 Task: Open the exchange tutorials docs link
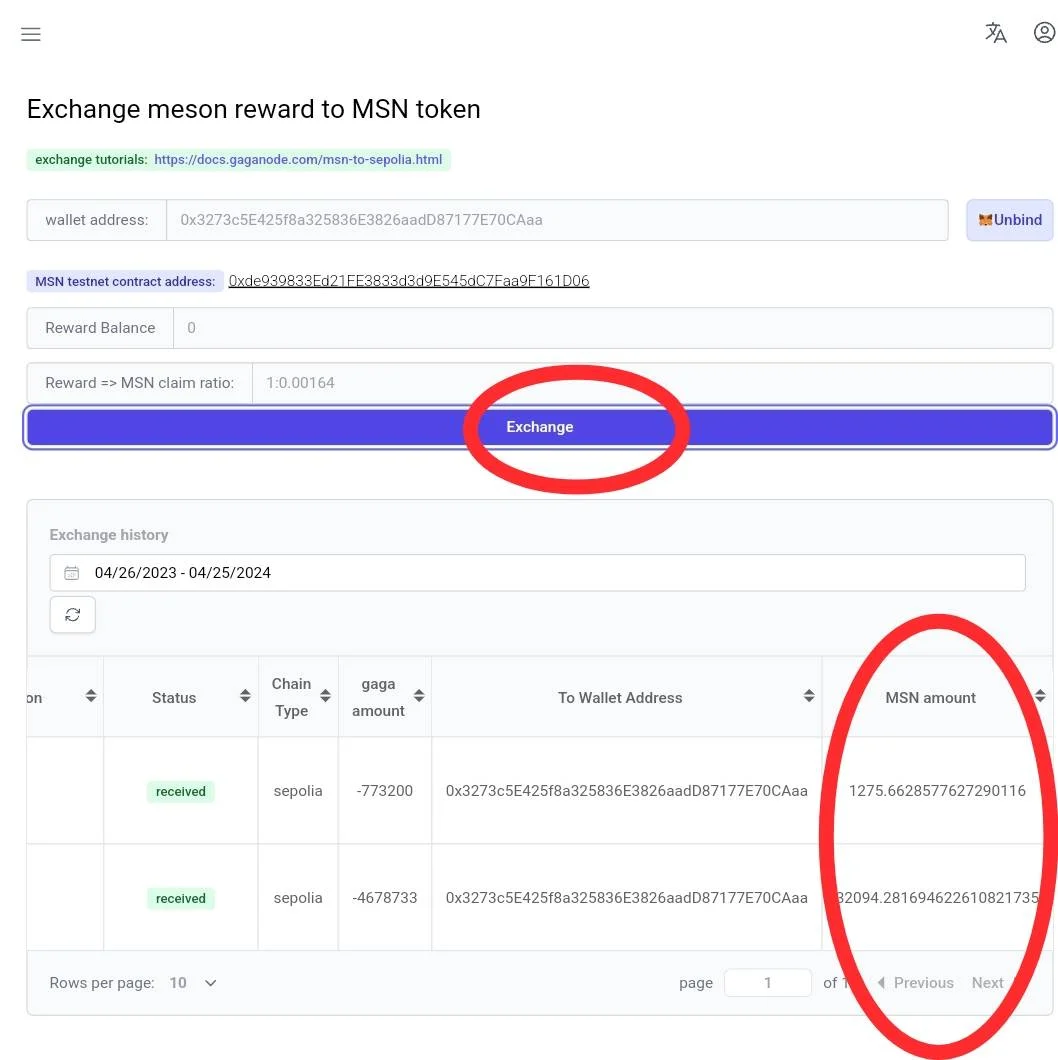pyautogui.click(x=298, y=160)
